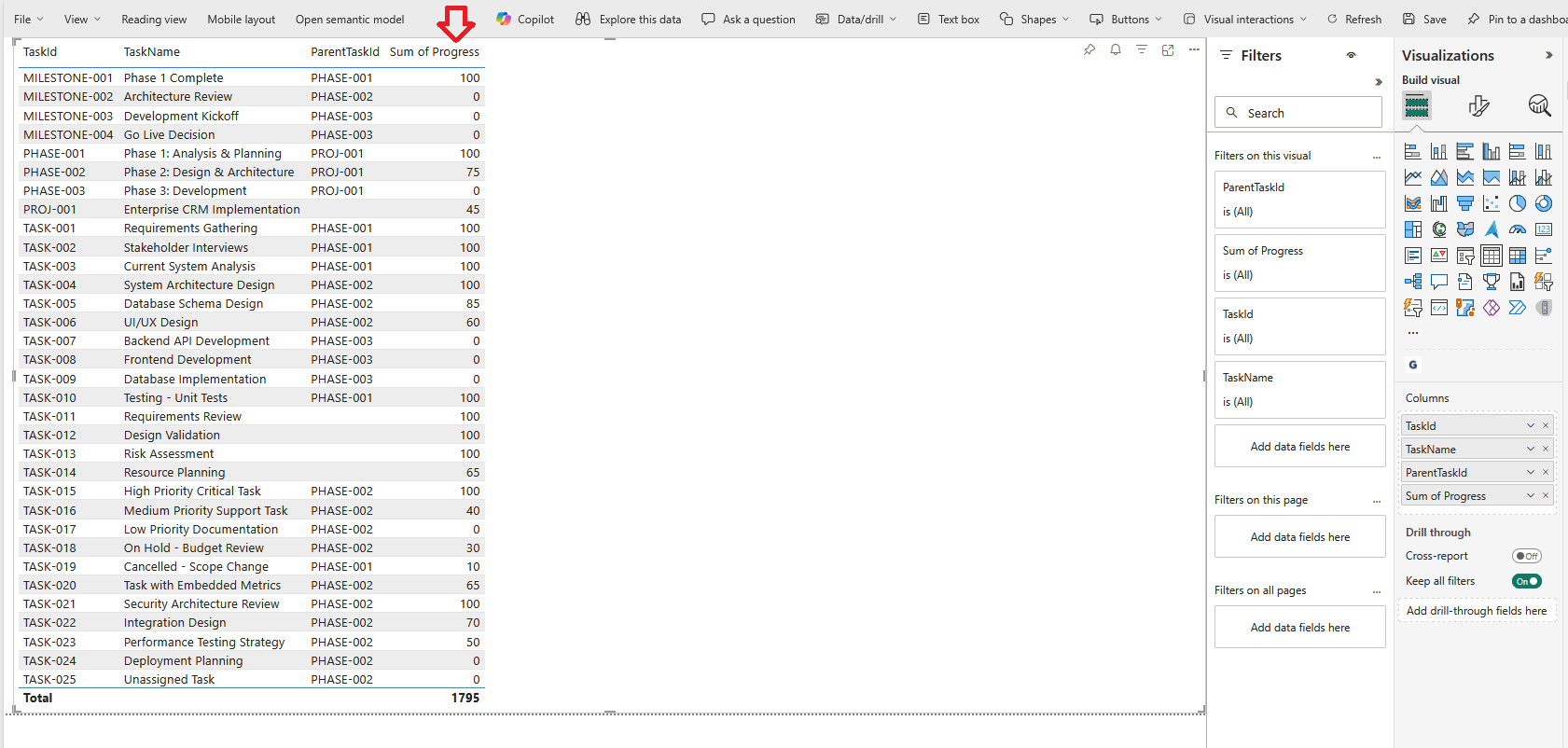1568x748 pixels.
Task: Toggle Filters pane visibility eye icon
Action: tap(1351, 56)
